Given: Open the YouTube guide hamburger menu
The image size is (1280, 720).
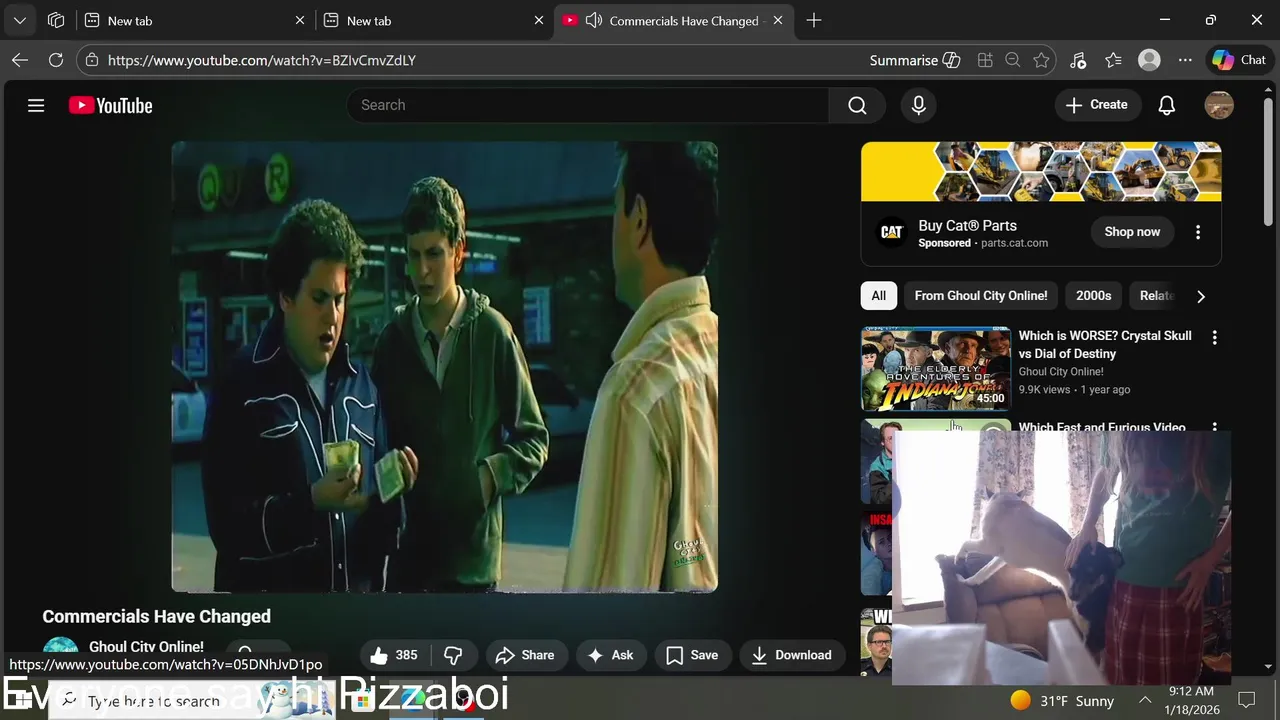Looking at the screenshot, I should (36, 105).
